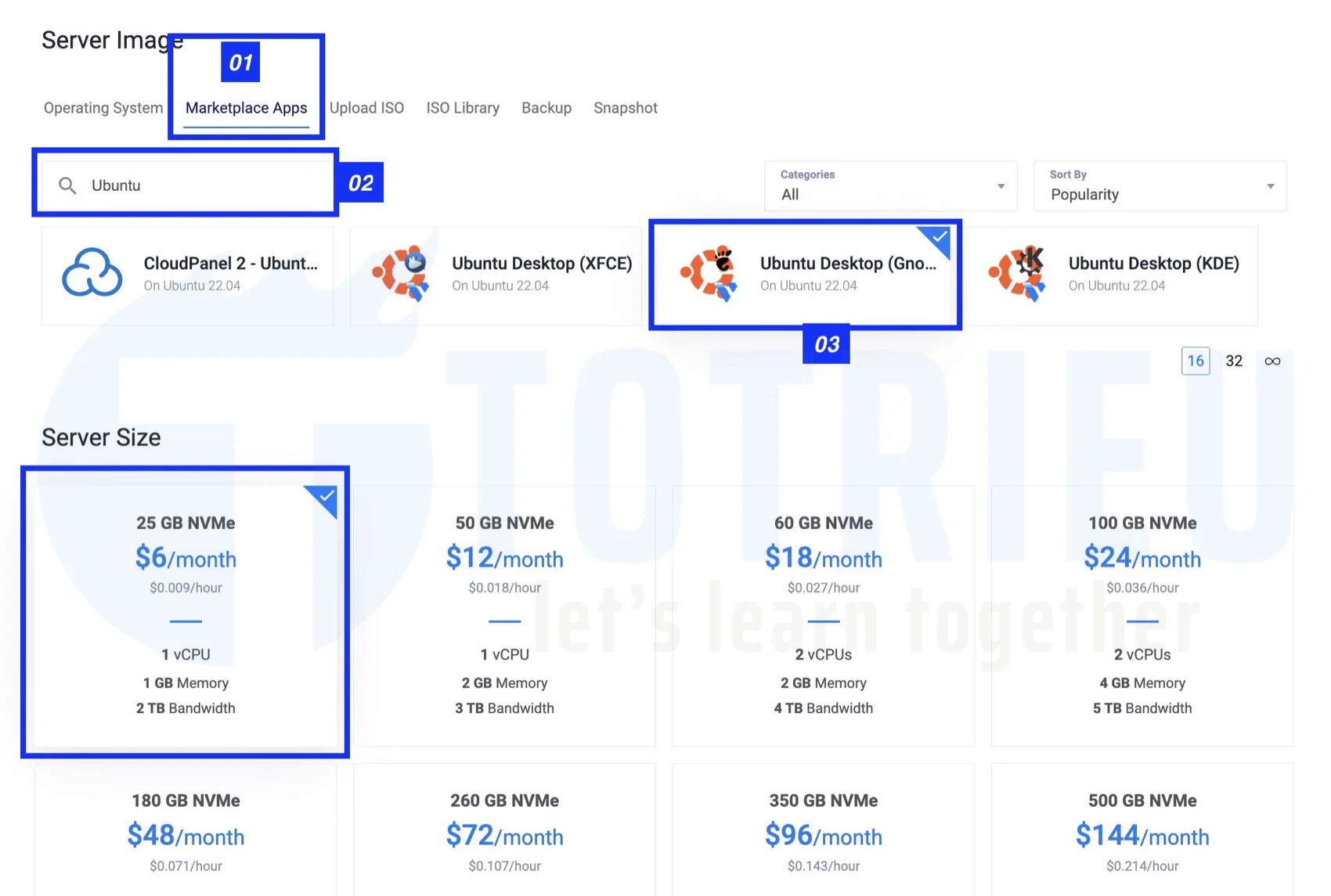Select the 500 GB NVMe $144/month plan

tap(1142, 829)
